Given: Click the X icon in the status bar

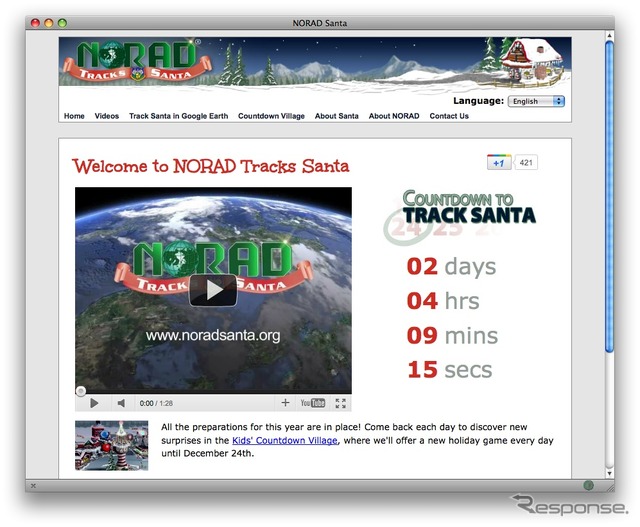Looking at the screenshot, I should click(33, 486).
